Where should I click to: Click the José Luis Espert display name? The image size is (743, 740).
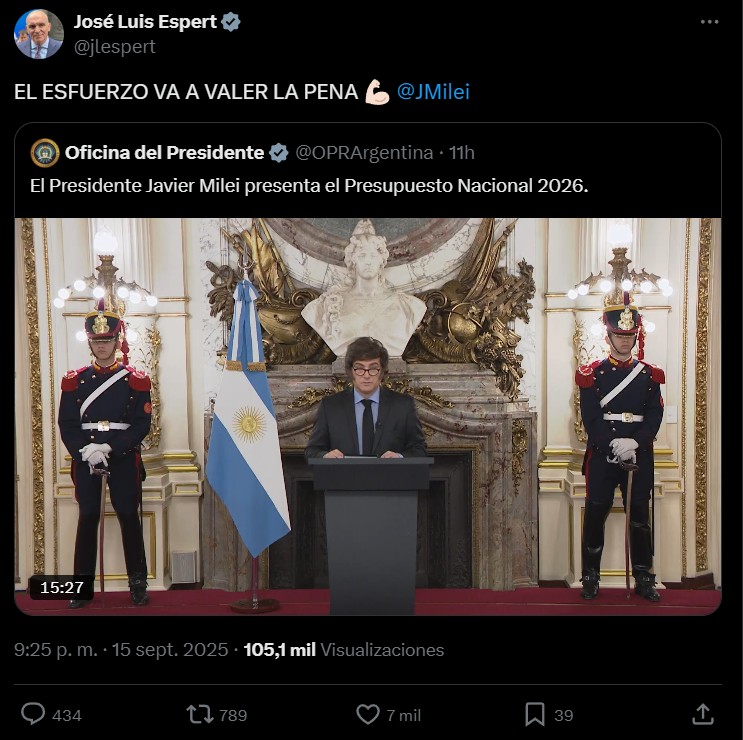(145, 22)
